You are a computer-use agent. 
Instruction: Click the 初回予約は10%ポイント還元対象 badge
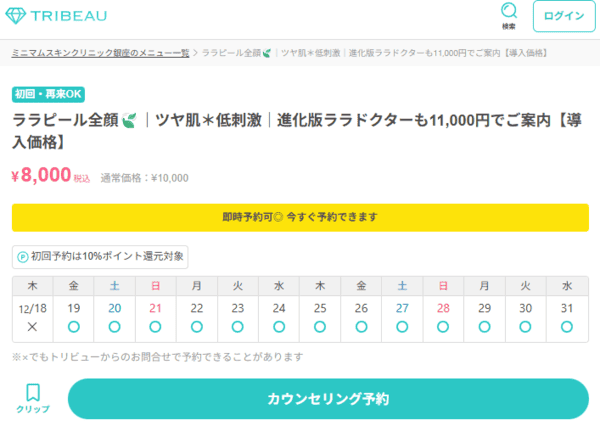100,257
